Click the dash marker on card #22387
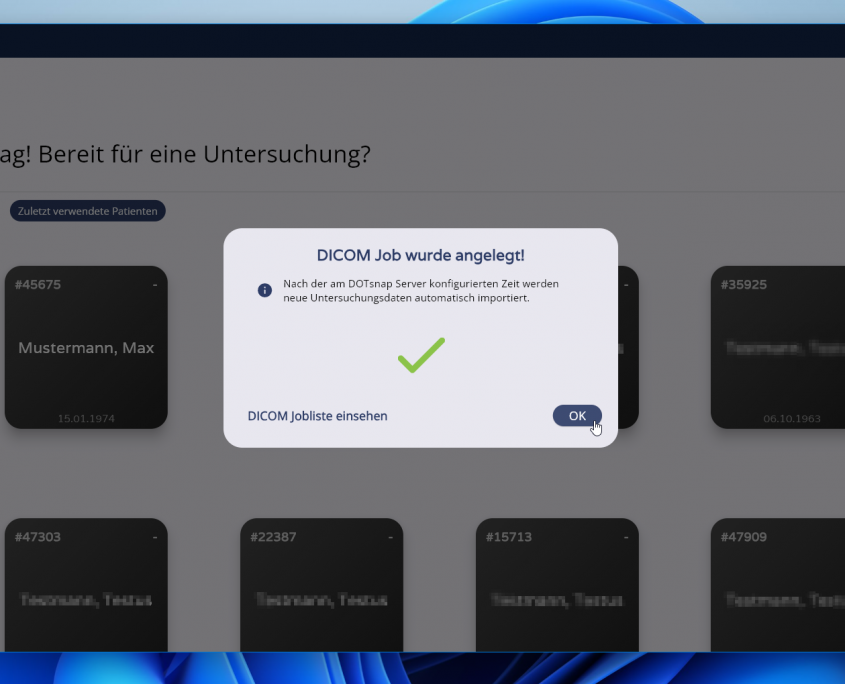This screenshot has height=684, width=845. tap(390, 537)
